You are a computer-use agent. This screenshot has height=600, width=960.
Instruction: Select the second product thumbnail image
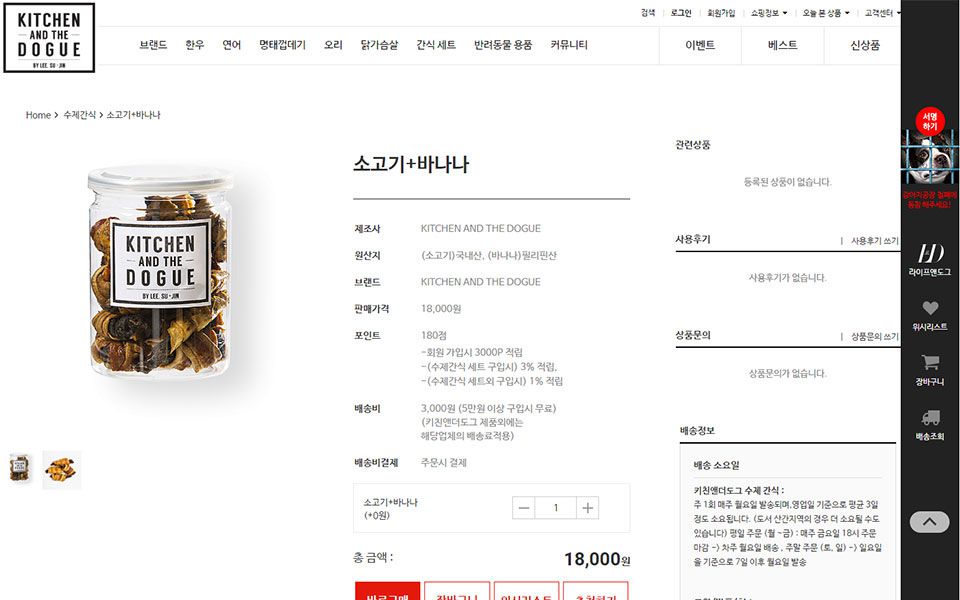(x=62, y=470)
